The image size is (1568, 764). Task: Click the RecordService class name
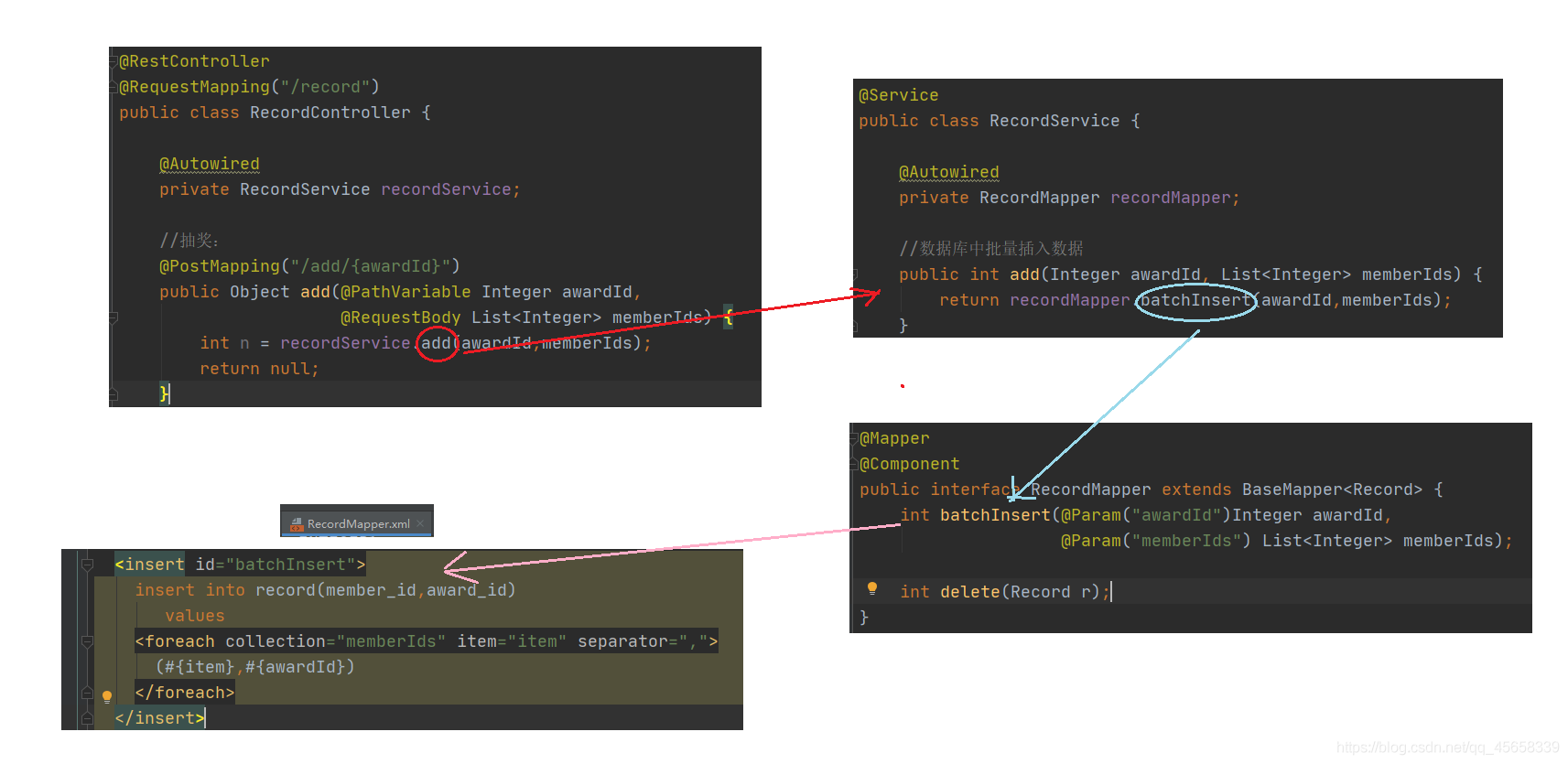(x=1054, y=121)
